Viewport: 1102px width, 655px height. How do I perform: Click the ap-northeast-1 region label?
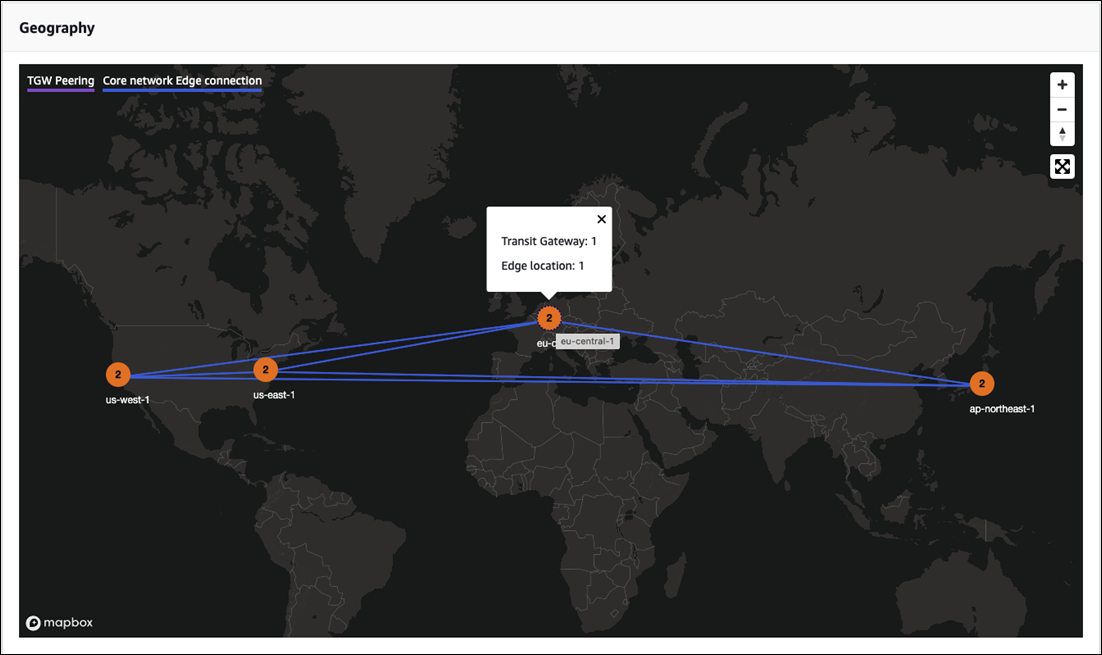pyautogui.click(x=1003, y=408)
